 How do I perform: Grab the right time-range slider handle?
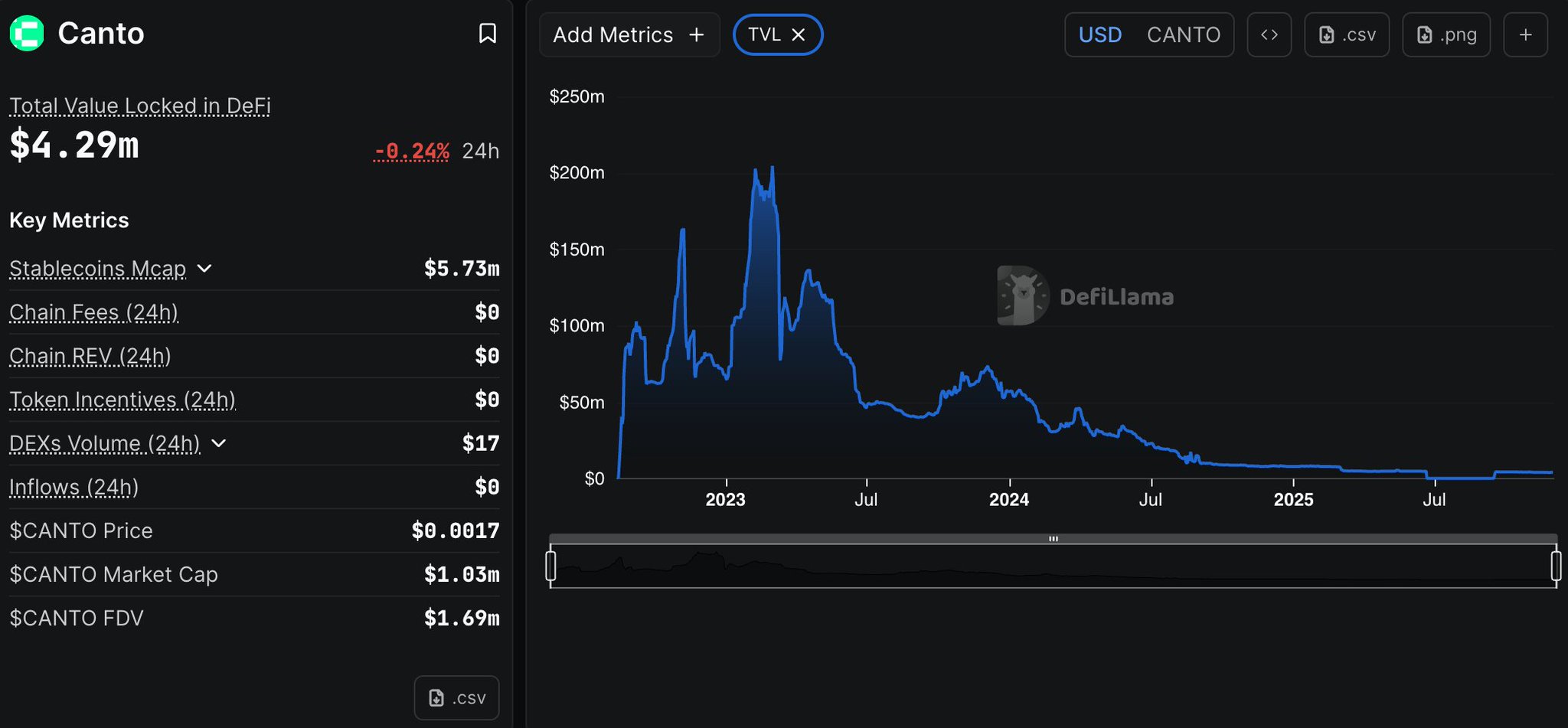(x=1556, y=566)
